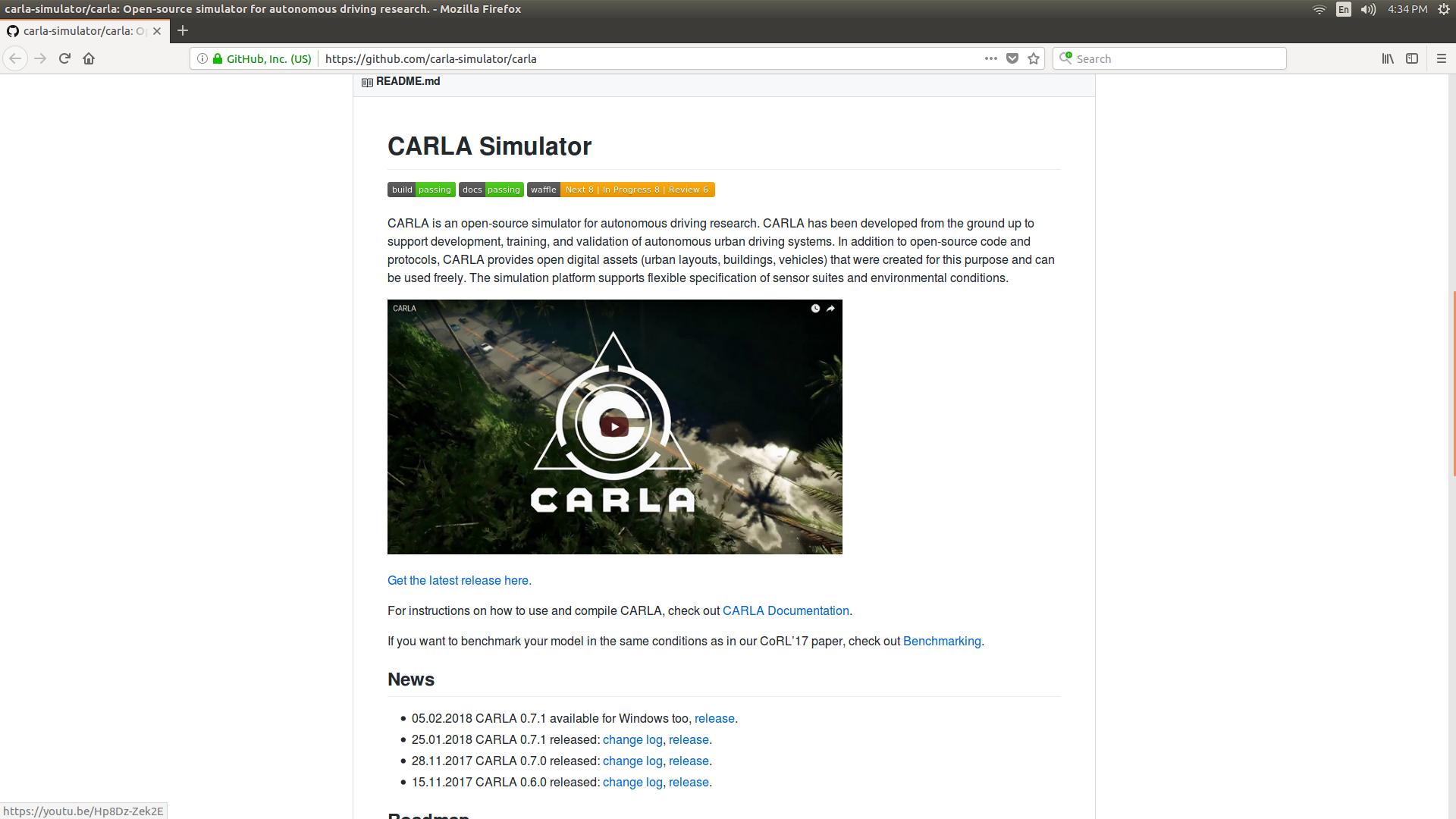The image size is (1456, 819).
Task: Click the GitHub, Inc. (US) identity label
Action: pyautogui.click(x=268, y=58)
